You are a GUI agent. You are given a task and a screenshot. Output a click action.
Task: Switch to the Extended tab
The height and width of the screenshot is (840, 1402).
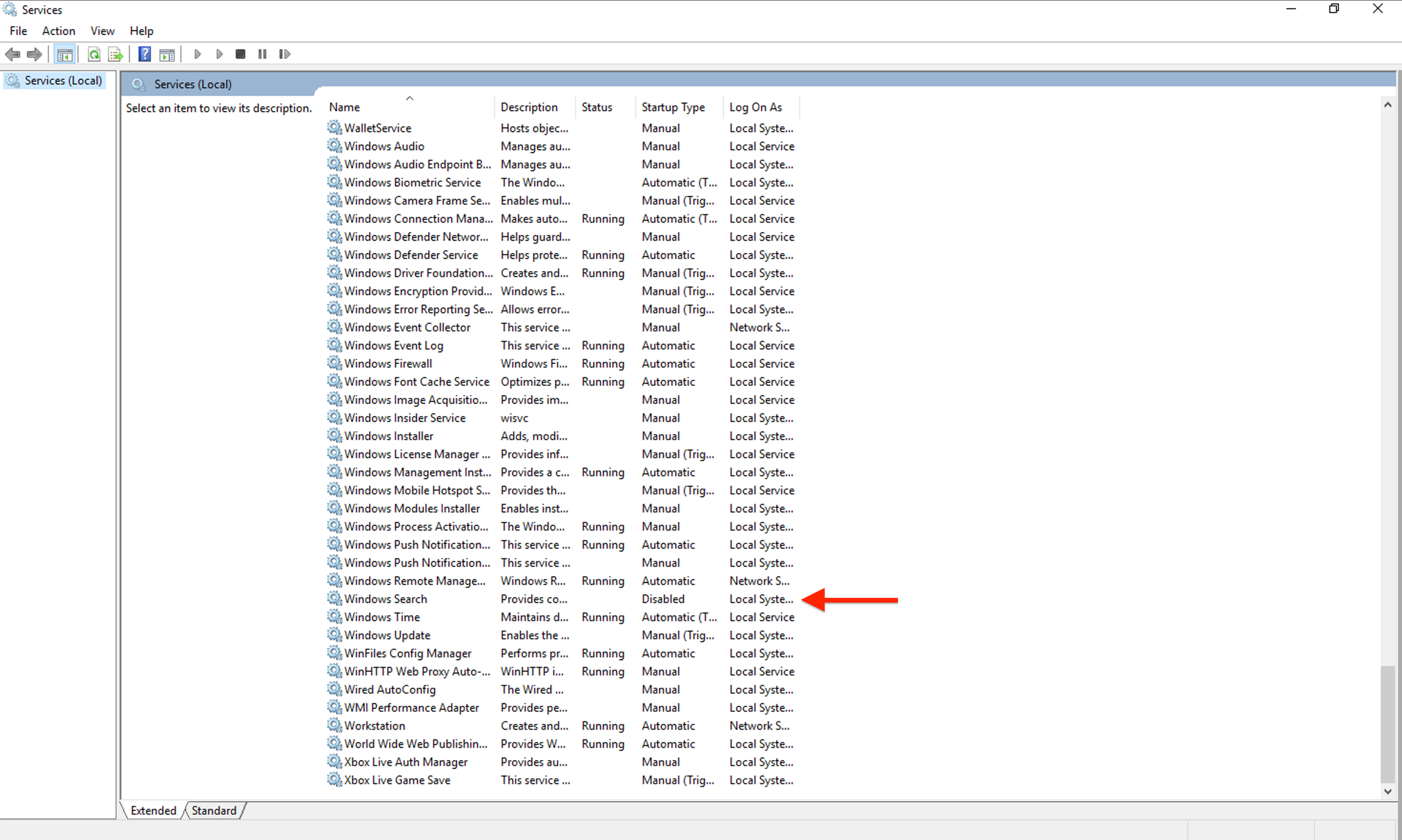pyautogui.click(x=152, y=810)
